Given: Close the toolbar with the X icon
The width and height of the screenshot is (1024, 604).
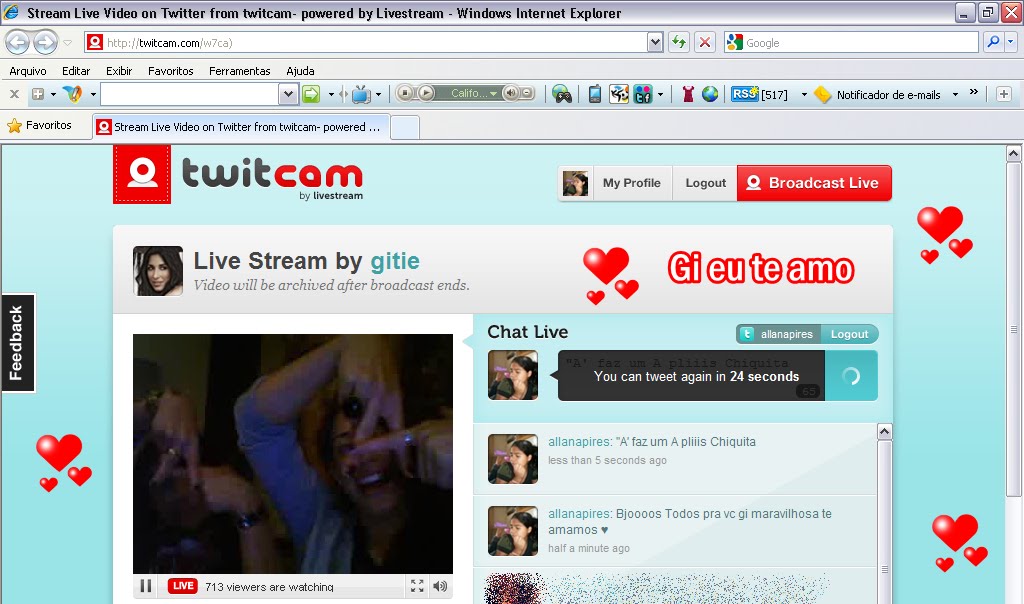Looking at the screenshot, I should pos(14,94).
